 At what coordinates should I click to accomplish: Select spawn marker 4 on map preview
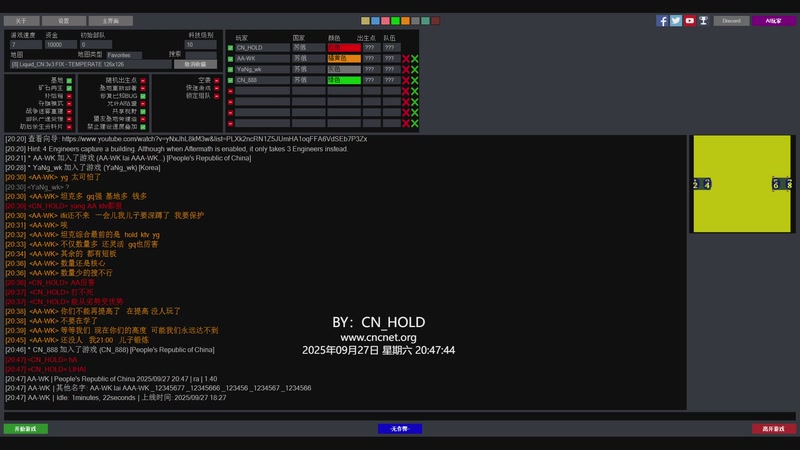tap(707, 184)
